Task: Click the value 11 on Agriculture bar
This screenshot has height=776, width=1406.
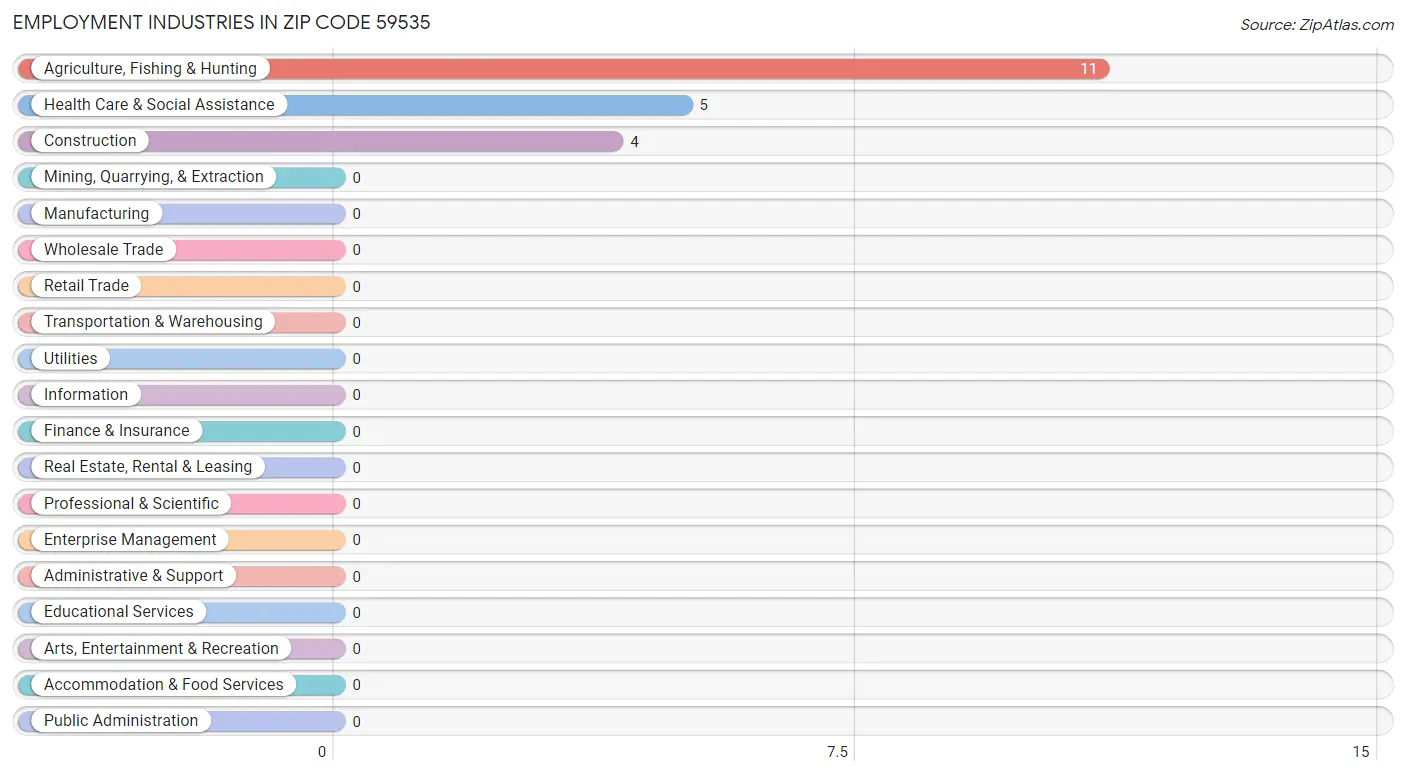Action: coord(1088,69)
